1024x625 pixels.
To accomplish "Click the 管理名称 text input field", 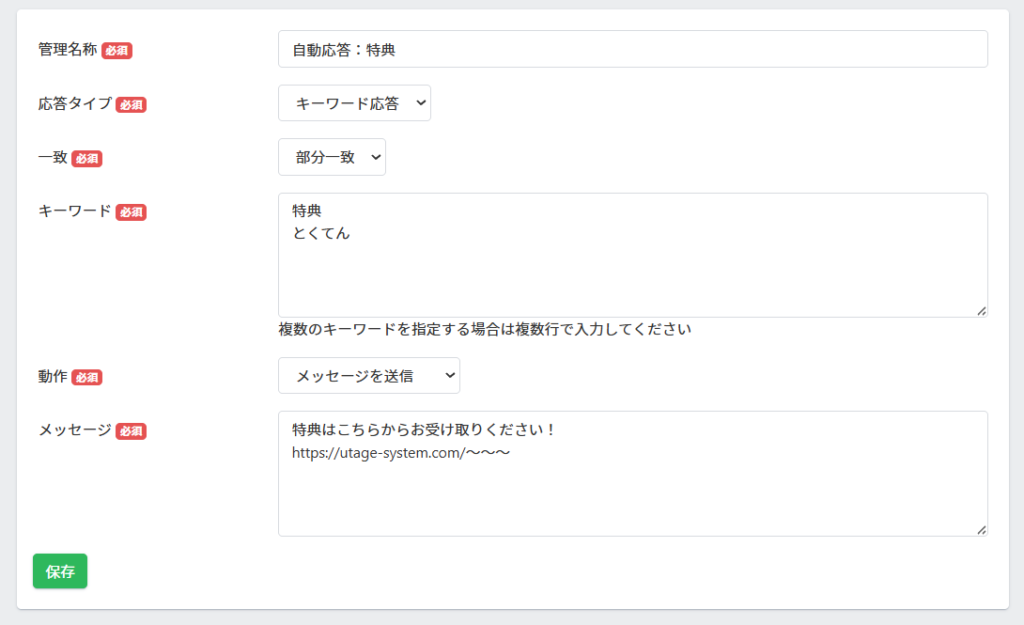I will pos(632,49).
